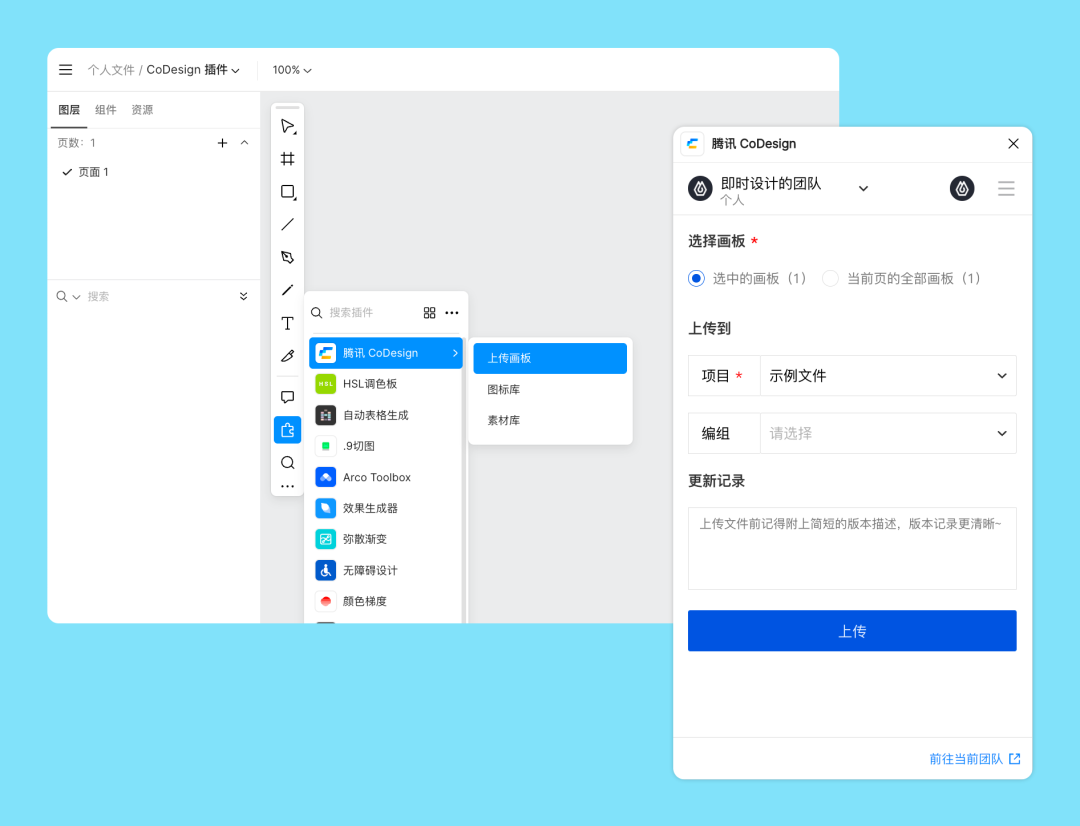Collapse the pages list
This screenshot has height=826, width=1080.
(245, 143)
